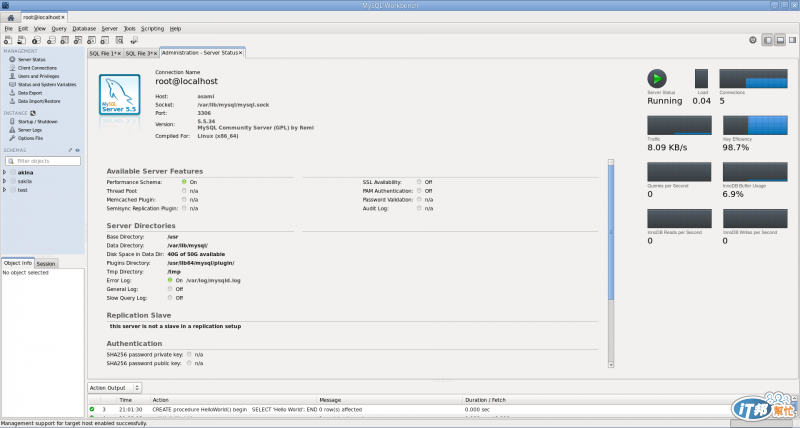
Task: Close the root@localhost connection tab
Action: click(63, 17)
